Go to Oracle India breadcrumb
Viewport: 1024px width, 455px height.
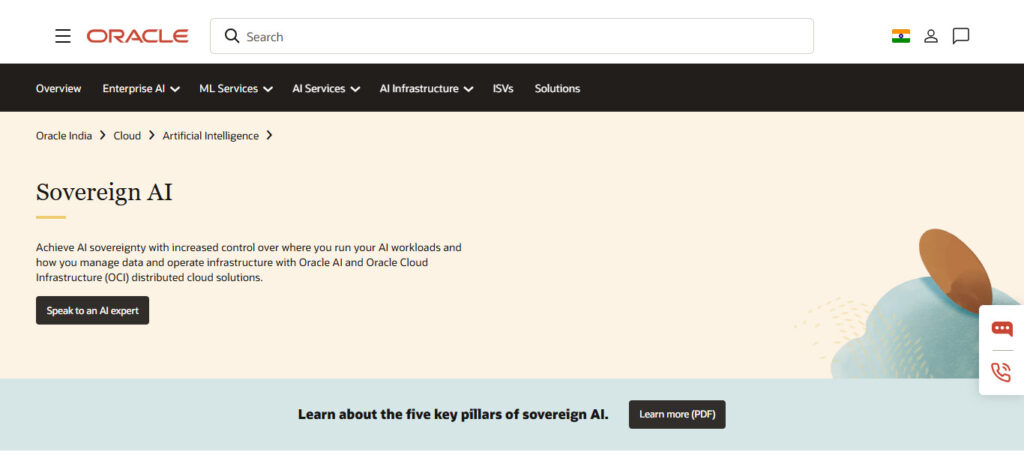(64, 136)
